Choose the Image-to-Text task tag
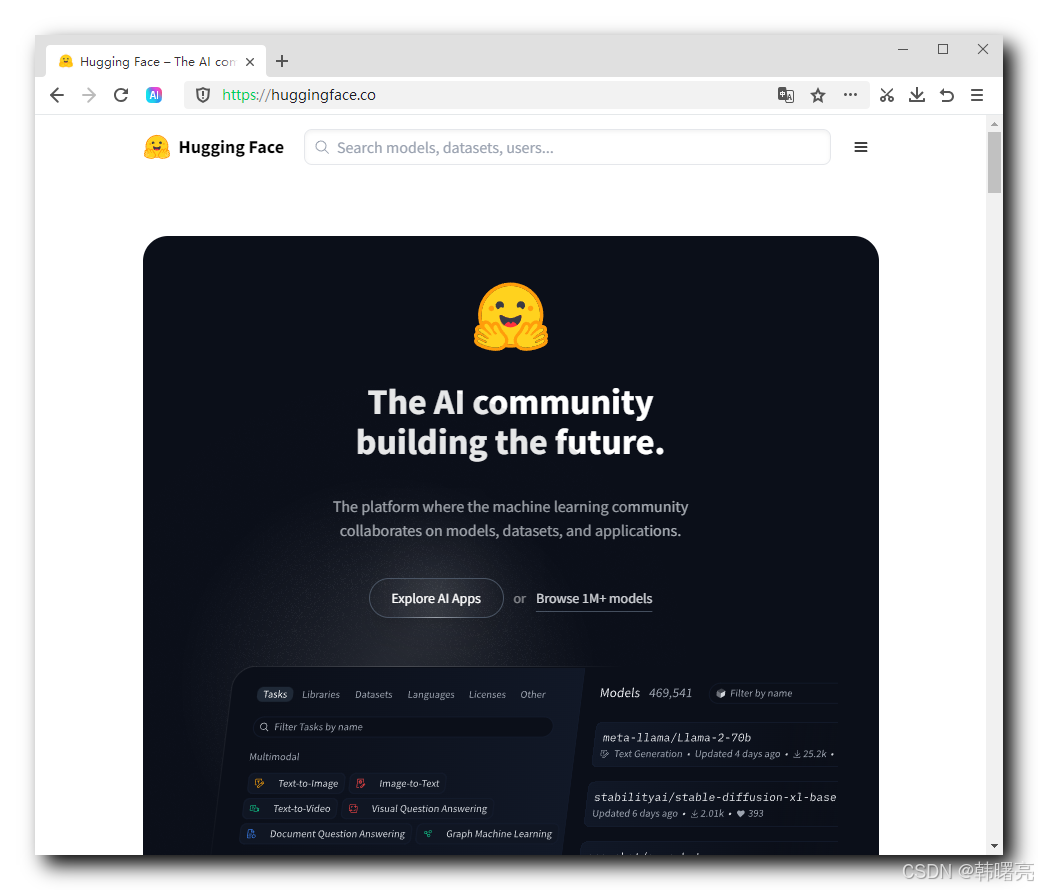This screenshot has height=890, width=1038. (x=397, y=783)
